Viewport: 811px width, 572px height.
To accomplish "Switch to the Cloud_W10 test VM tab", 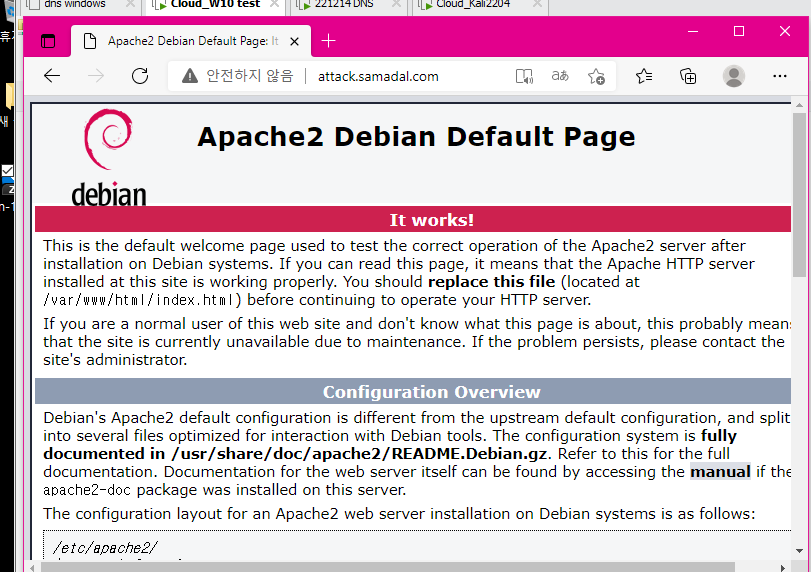I will coord(215,4).
